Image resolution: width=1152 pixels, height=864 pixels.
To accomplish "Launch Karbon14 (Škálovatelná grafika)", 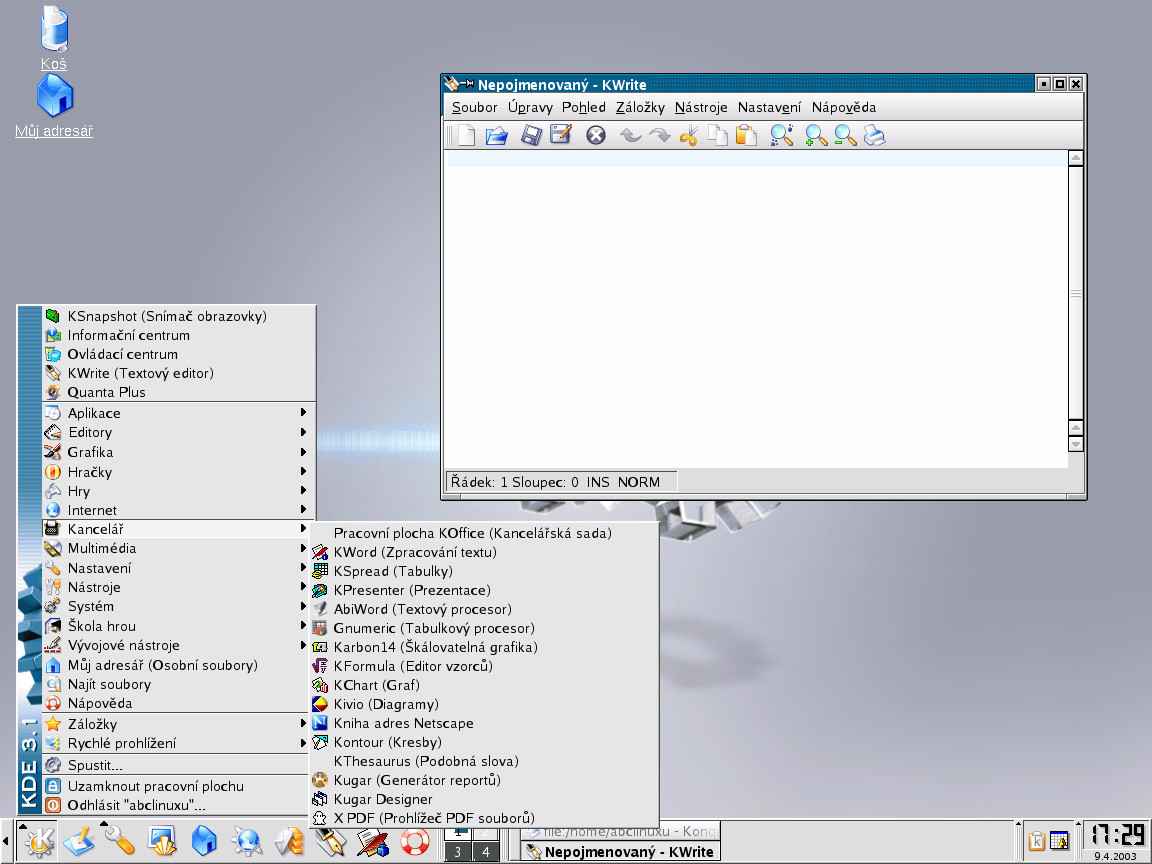I will [x=483, y=647].
